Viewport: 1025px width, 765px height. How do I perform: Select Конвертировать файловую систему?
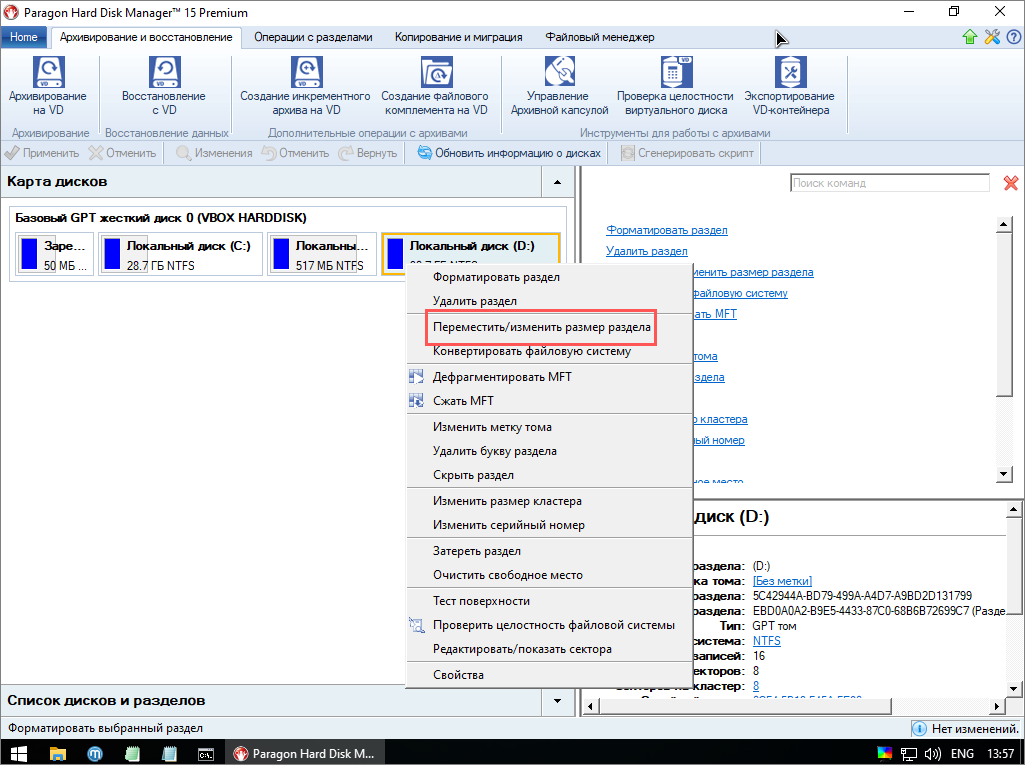click(x=549, y=351)
